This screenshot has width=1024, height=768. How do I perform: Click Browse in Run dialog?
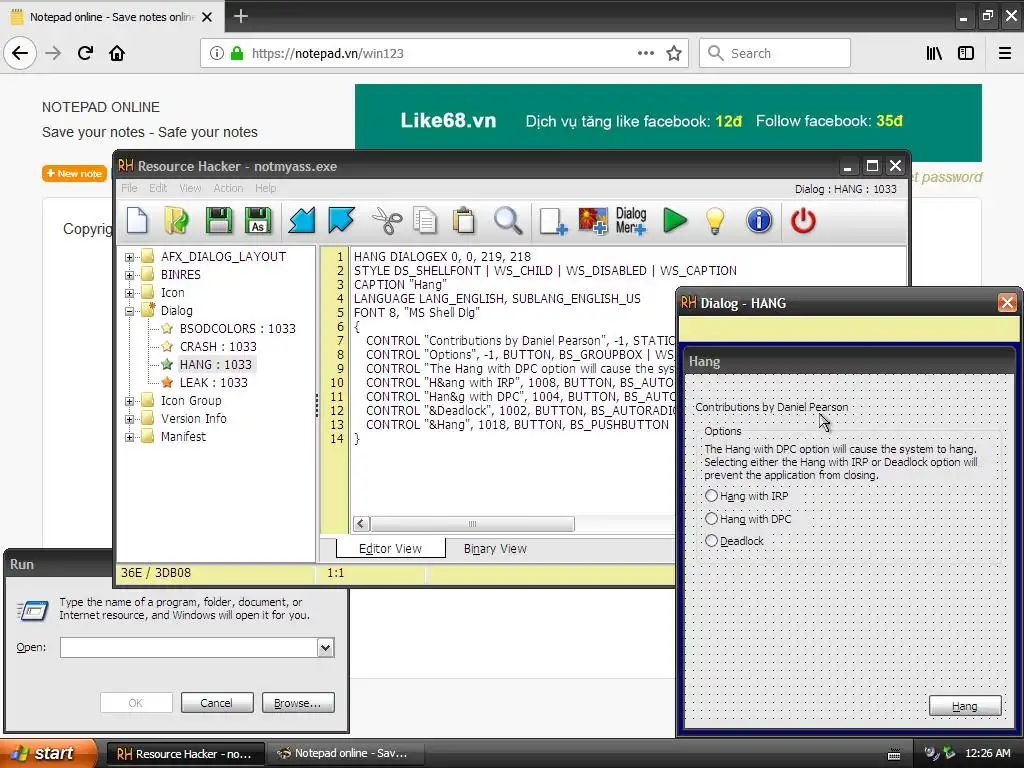(x=298, y=703)
